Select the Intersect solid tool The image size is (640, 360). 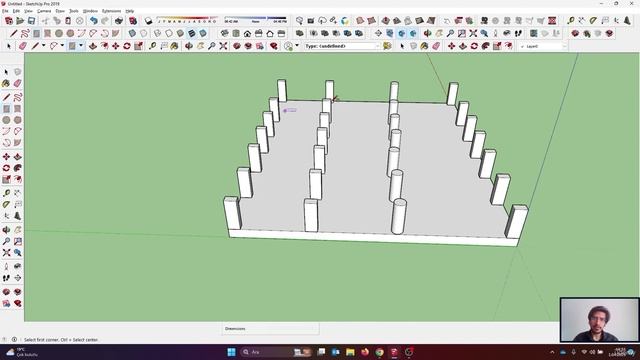[x=313, y=33]
